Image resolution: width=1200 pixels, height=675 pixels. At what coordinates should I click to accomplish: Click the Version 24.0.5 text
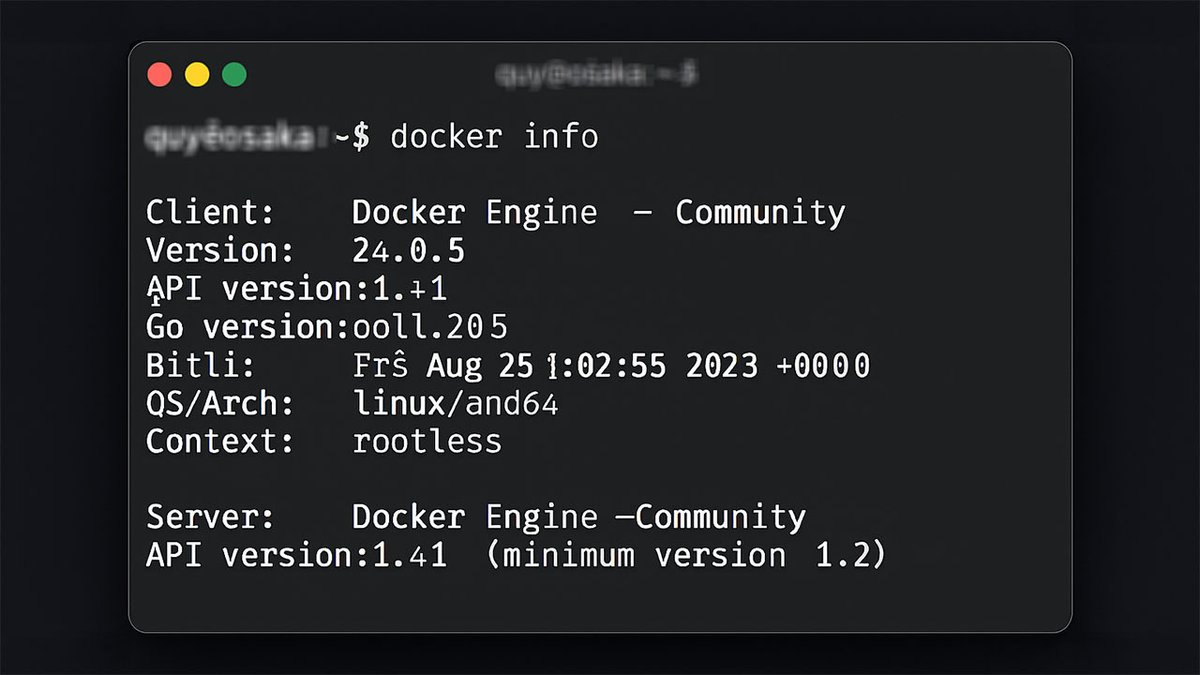pos(300,250)
